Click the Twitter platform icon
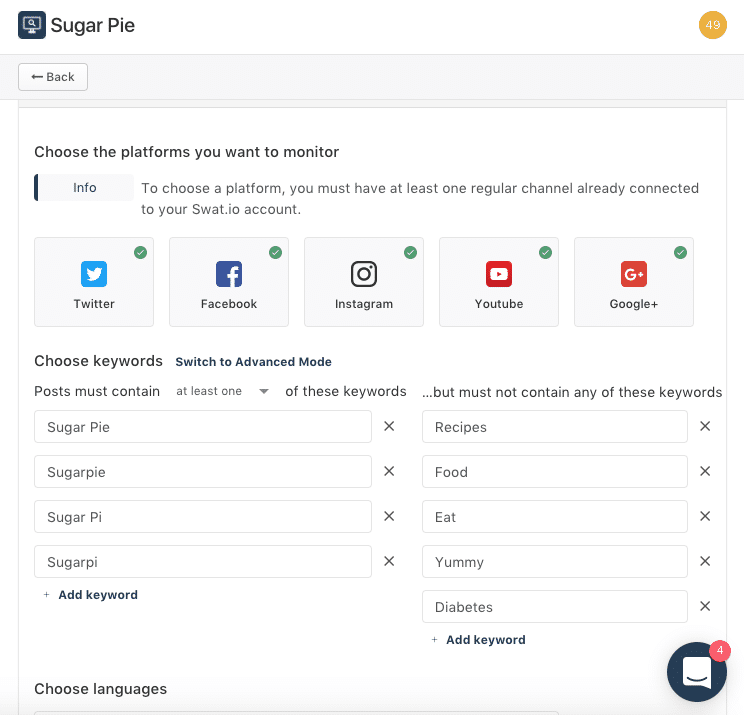744x715 pixels. click(x=94, y=274)
